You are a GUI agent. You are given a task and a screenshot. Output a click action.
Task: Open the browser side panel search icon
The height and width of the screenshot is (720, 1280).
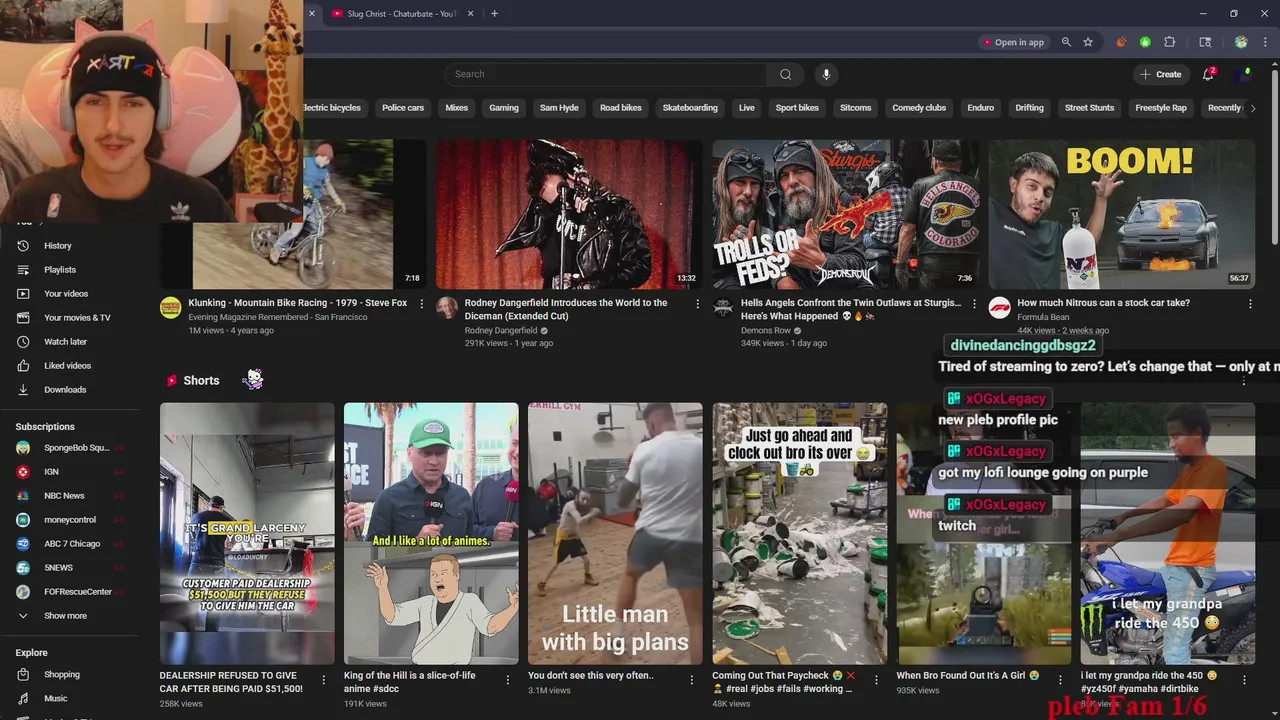point(1205,42)
